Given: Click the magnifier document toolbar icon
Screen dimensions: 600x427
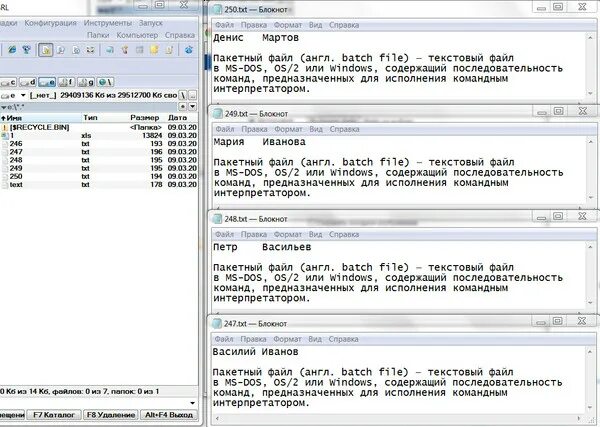Looking at the screenshot, I should [60, 50].
